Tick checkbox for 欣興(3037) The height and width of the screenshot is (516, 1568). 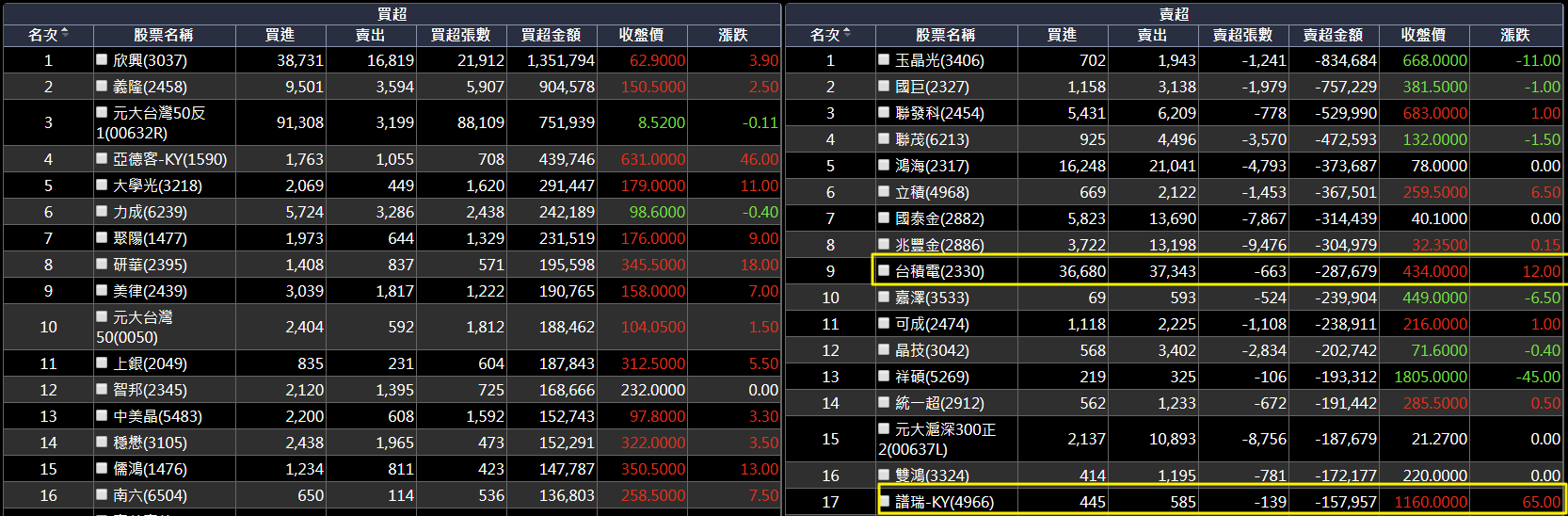[x=102, y=59]
